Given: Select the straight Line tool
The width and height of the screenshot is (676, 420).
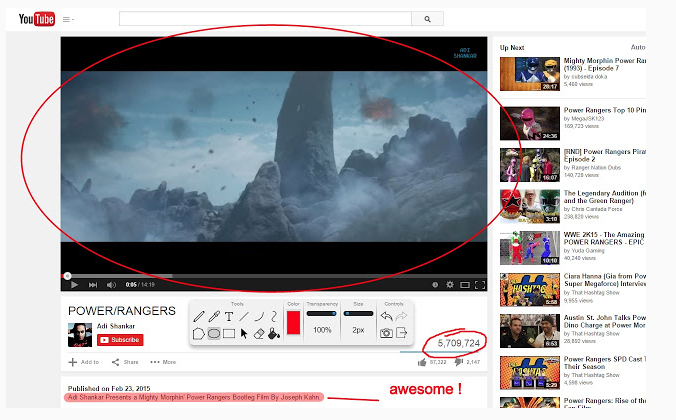Looking at the screenshot, I should [x=244, y=317].
